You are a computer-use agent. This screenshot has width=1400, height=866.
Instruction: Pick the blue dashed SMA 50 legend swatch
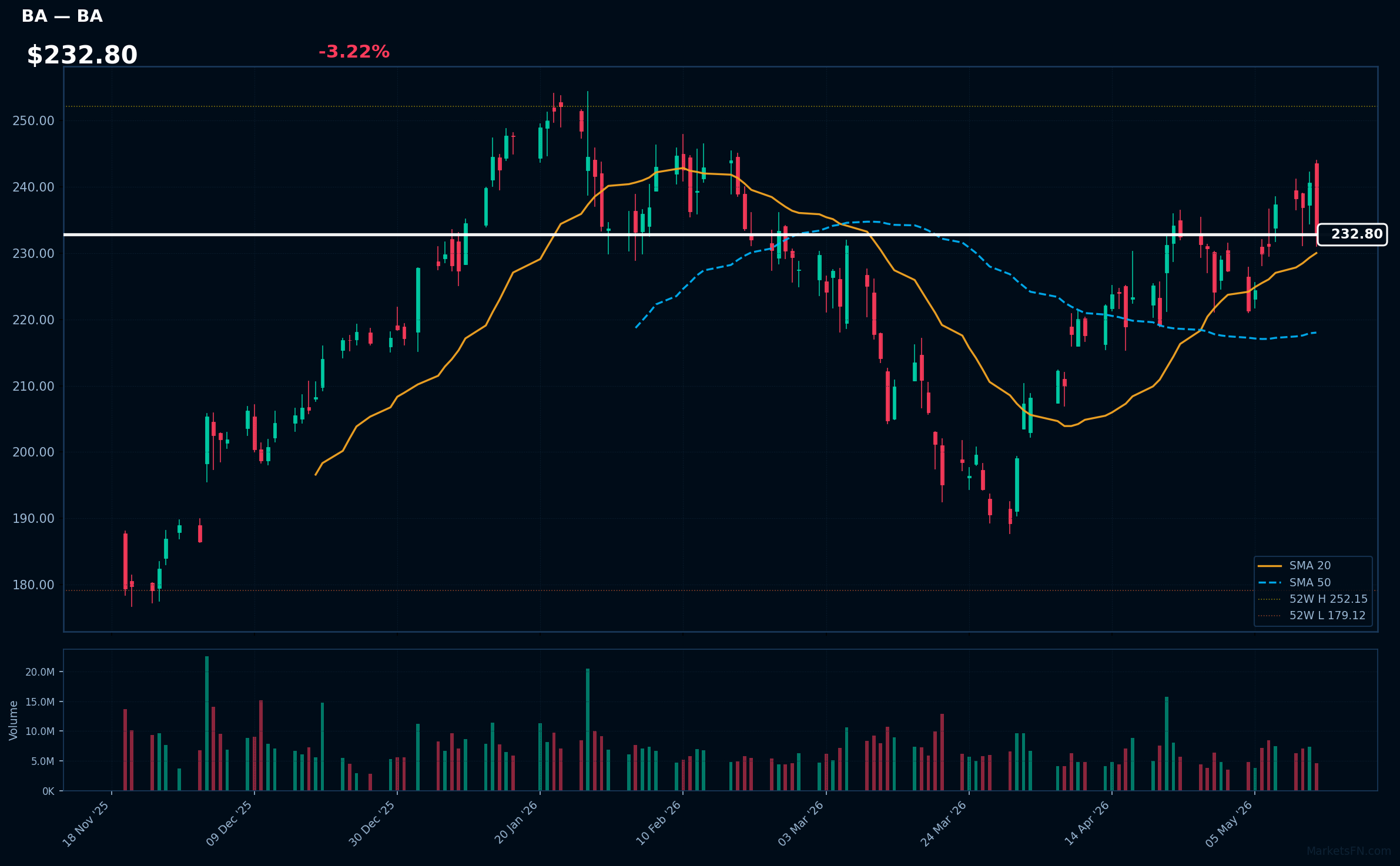(1270, 583)
